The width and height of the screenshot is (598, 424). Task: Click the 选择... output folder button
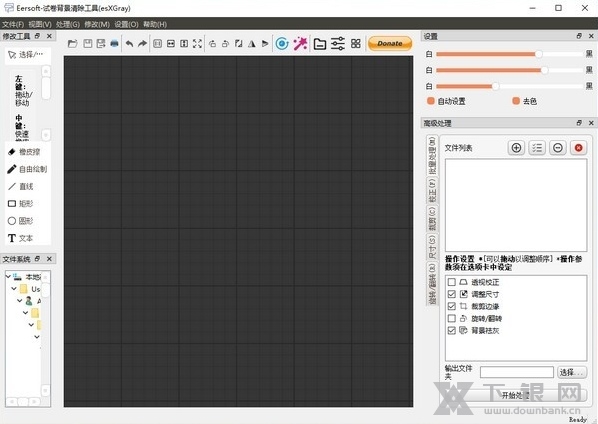(572, 372)
